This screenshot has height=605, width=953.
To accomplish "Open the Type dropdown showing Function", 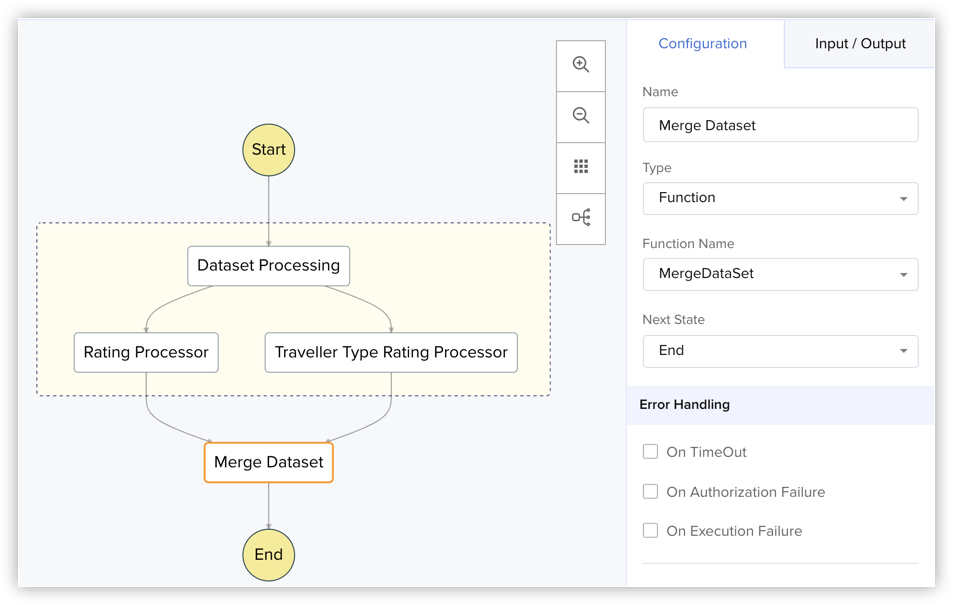I will coord(780,198).
